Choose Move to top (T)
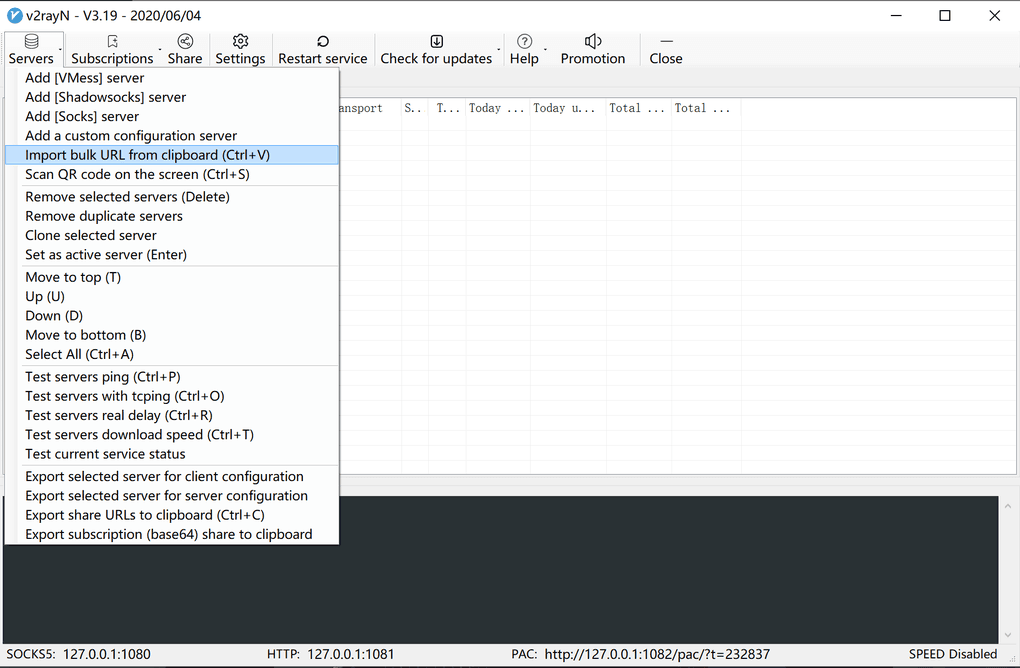Viewport: 1020px width, 668px height. [172, 277]
